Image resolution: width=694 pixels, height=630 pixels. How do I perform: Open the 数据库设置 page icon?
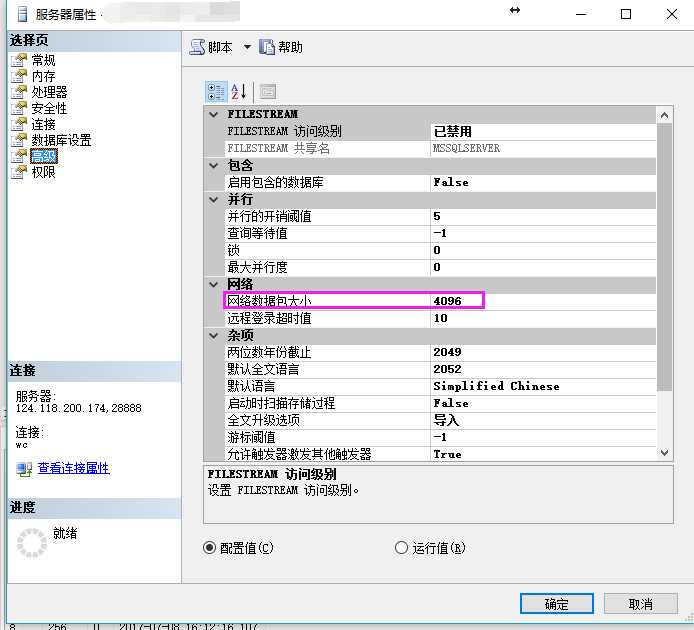[x=19, y=140]
